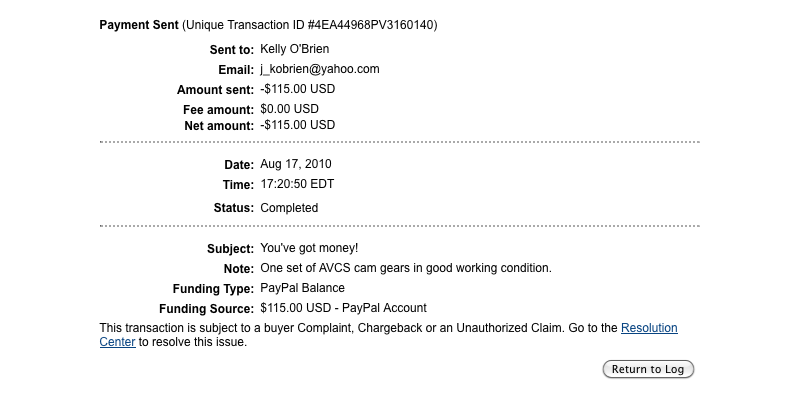Open the Resolution Center link
The image size is (797, 410).
pos(648,328)
